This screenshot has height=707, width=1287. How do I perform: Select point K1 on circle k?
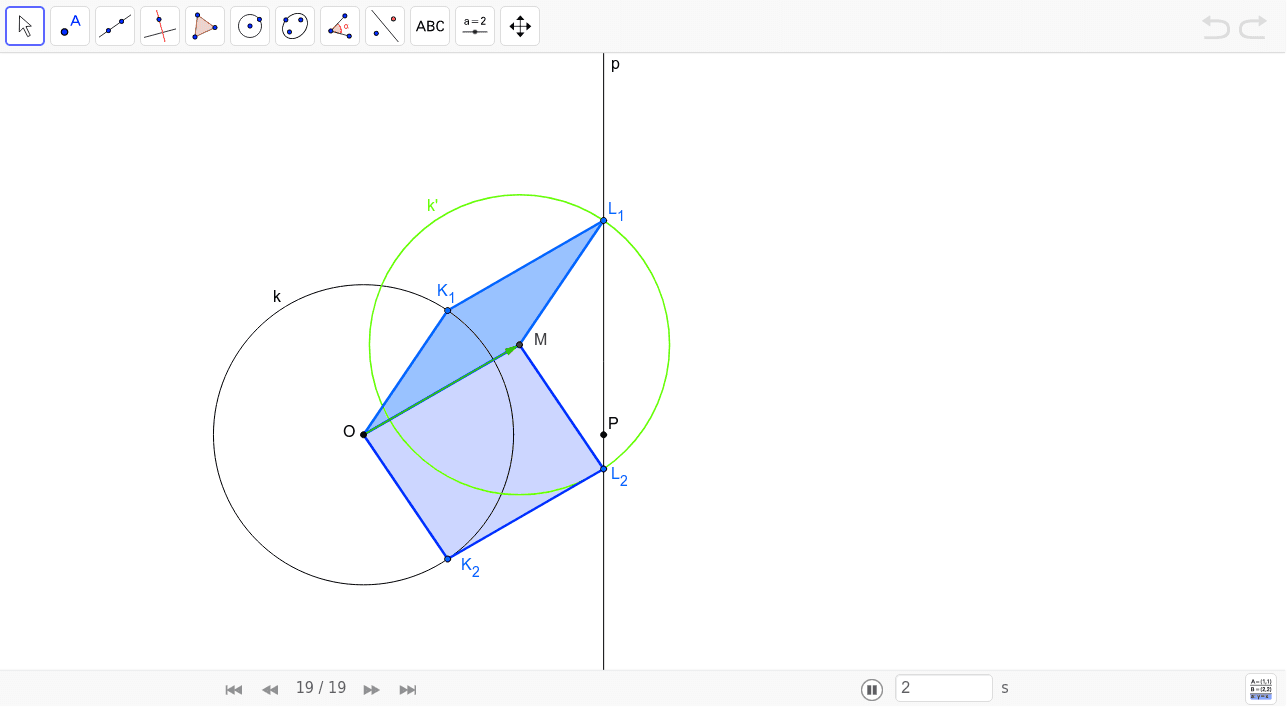(447, 310)
